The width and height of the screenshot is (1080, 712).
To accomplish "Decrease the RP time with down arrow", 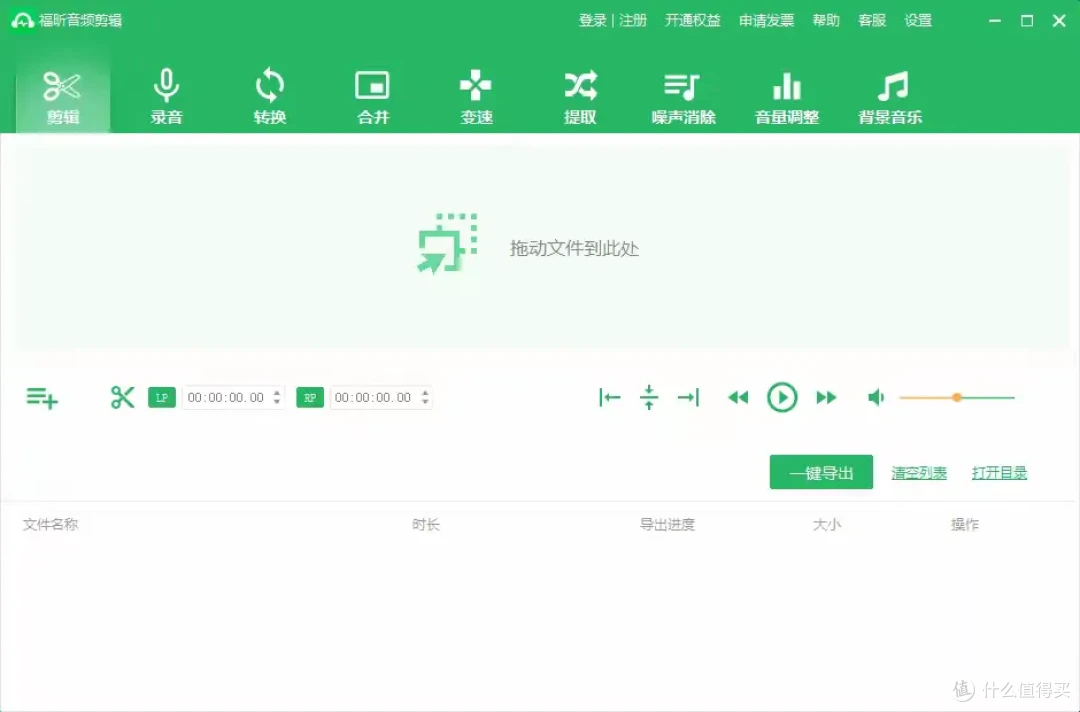I will [x=425, y=402].
